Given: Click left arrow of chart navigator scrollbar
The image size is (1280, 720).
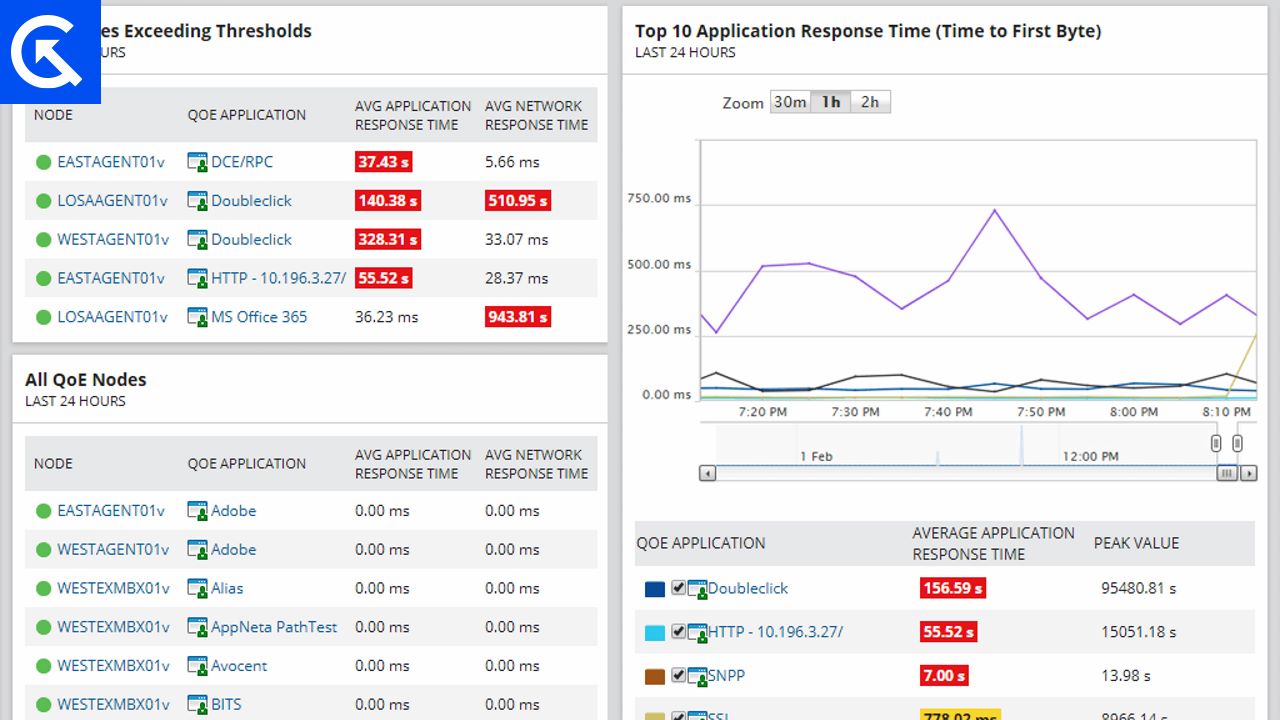Looking at the screenshot, I should (x=707, y=473).
